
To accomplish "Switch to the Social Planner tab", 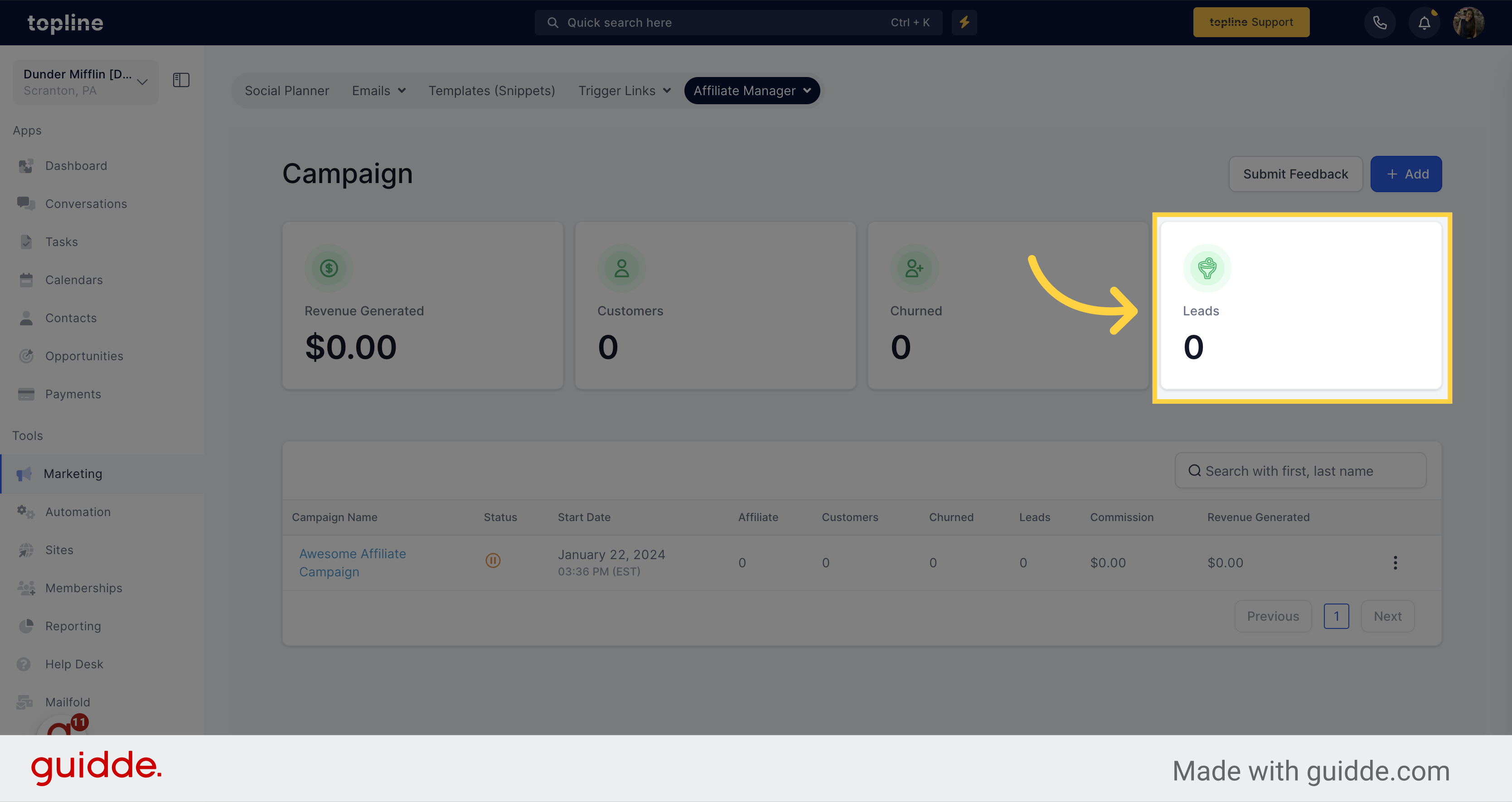I will [287, 91].
